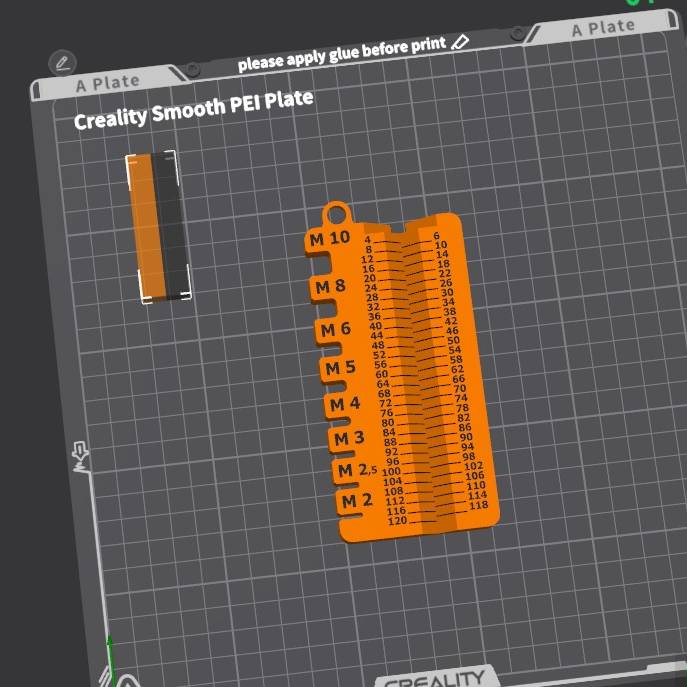687x687 pixels.
Task: Click the 'Creality Smooth PEI Plate' label
Action: pyautogui.click(x=194, y=110)
